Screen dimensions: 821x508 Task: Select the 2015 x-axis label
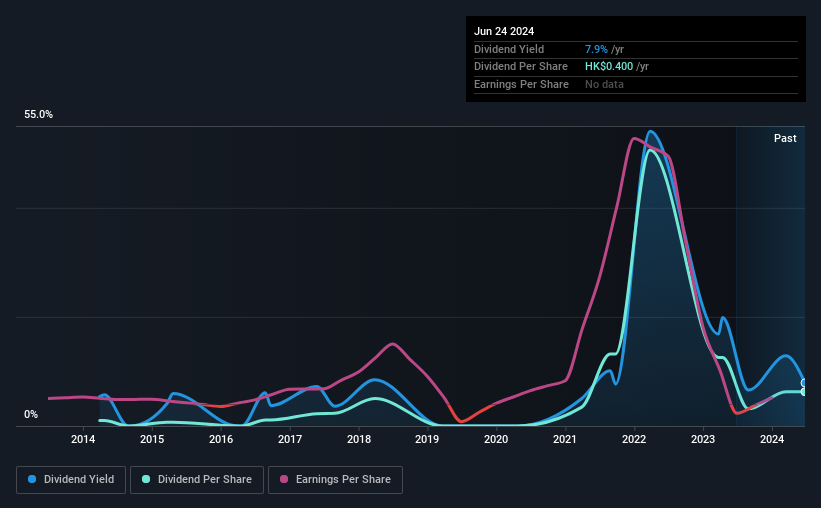pyautogui.click(x=152, y=439)
